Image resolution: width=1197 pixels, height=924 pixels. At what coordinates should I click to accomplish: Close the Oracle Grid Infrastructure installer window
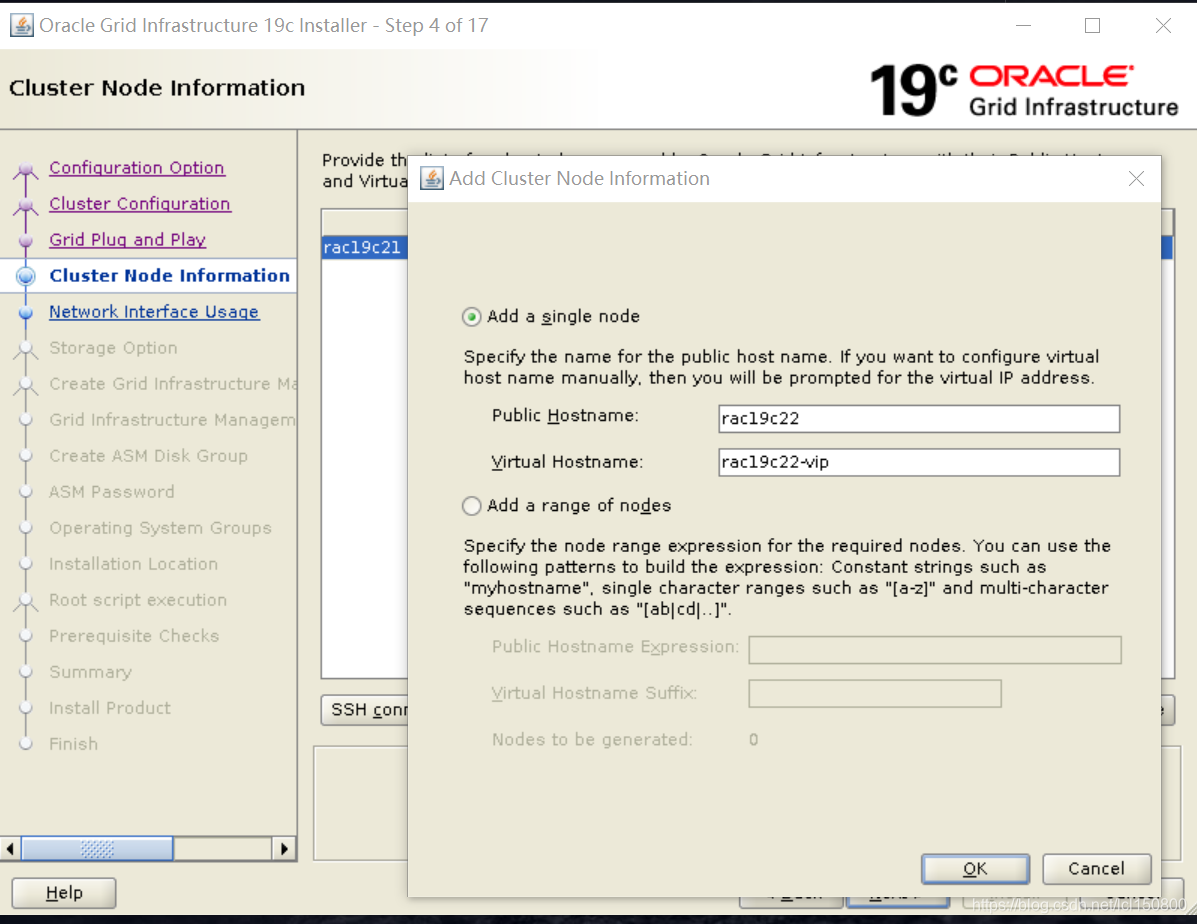[x=1163, y=25]
